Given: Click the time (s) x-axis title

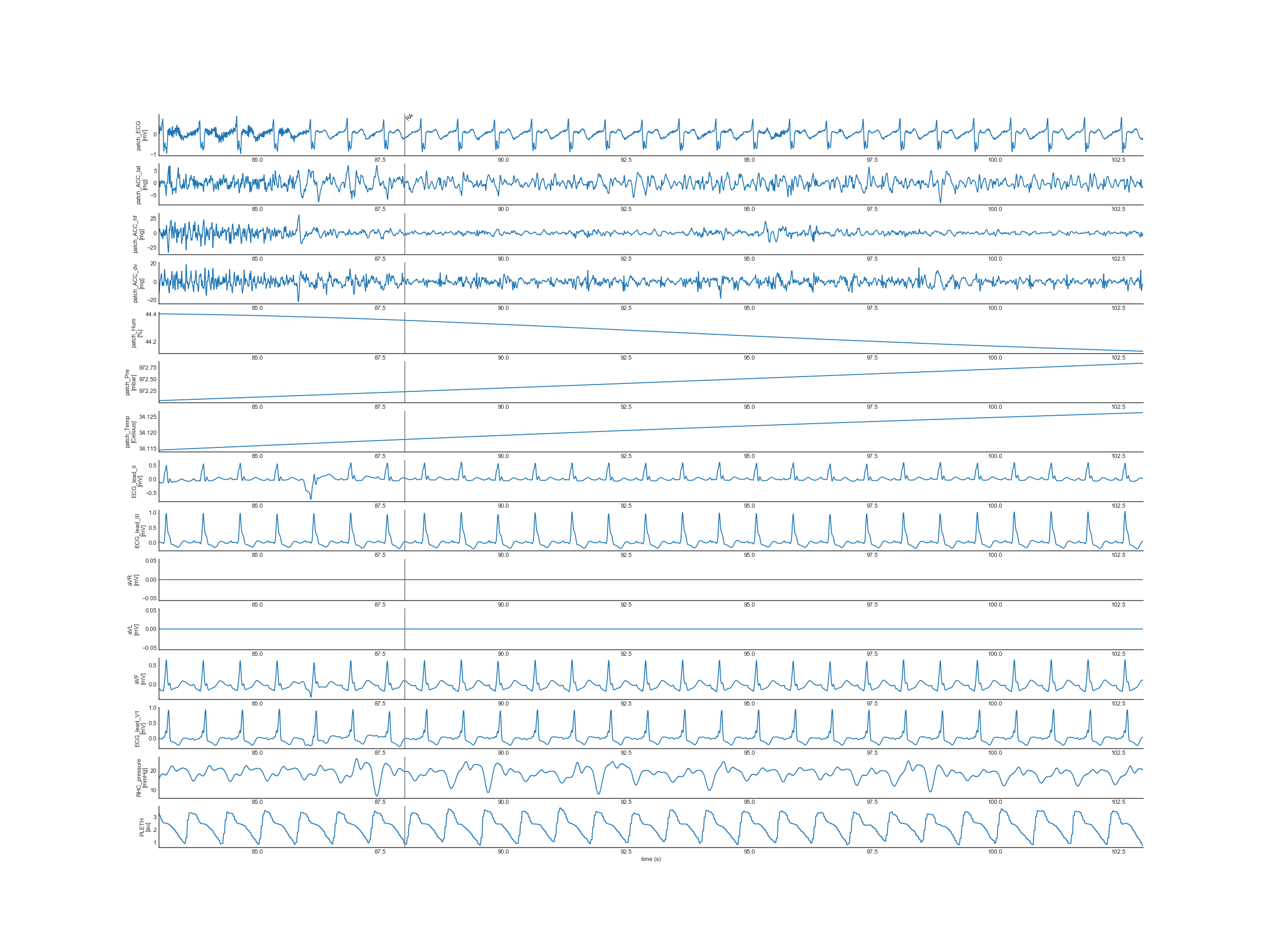Looking at the screenshot, I should (x=650, y=859).
